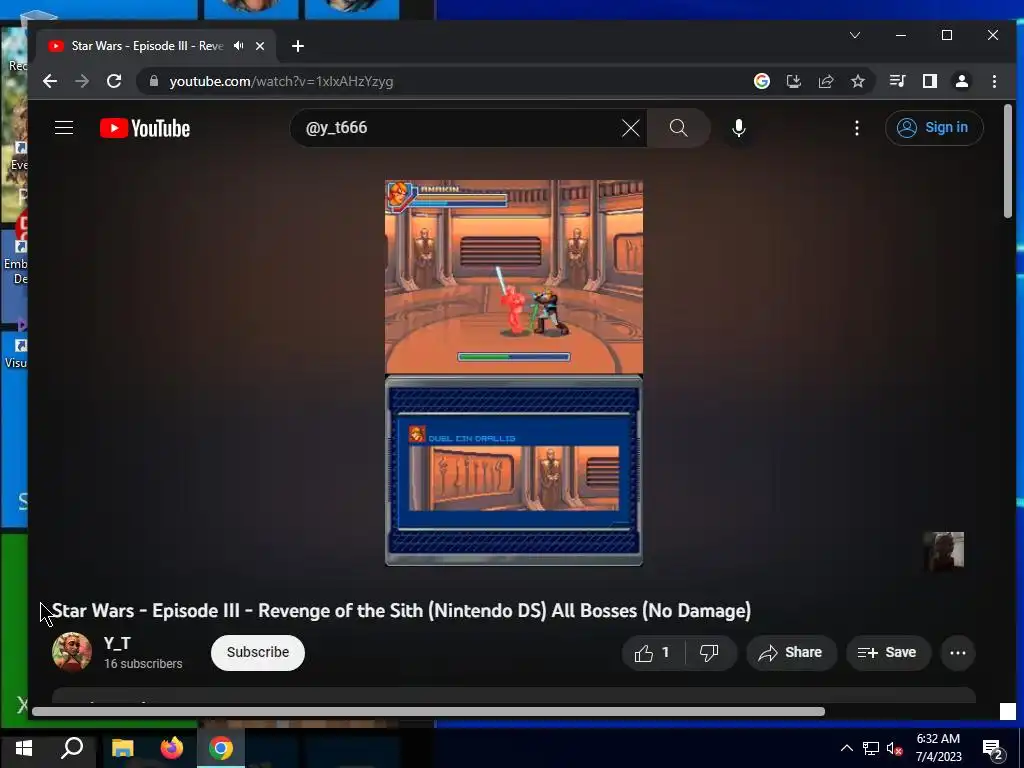Screen dimensions: 1024x768
Task: Open media controls in Chrome toolbar
Action: click(897, 81)
